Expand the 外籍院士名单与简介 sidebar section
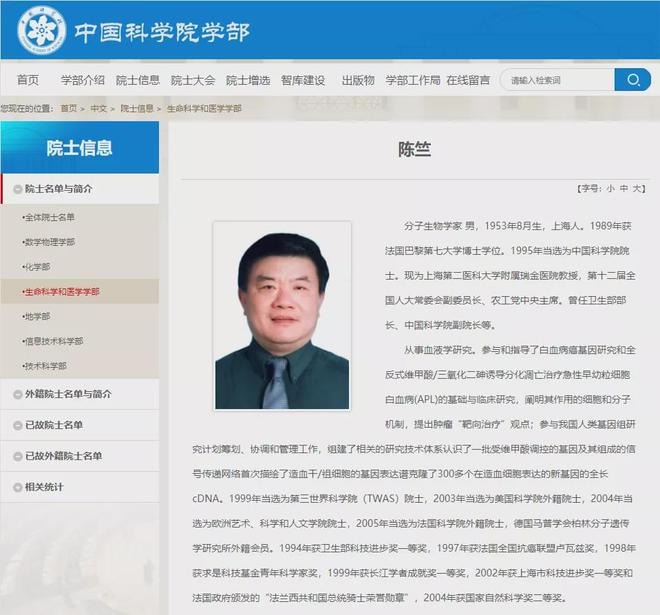 pyautogui.click(x=80, y=394)
